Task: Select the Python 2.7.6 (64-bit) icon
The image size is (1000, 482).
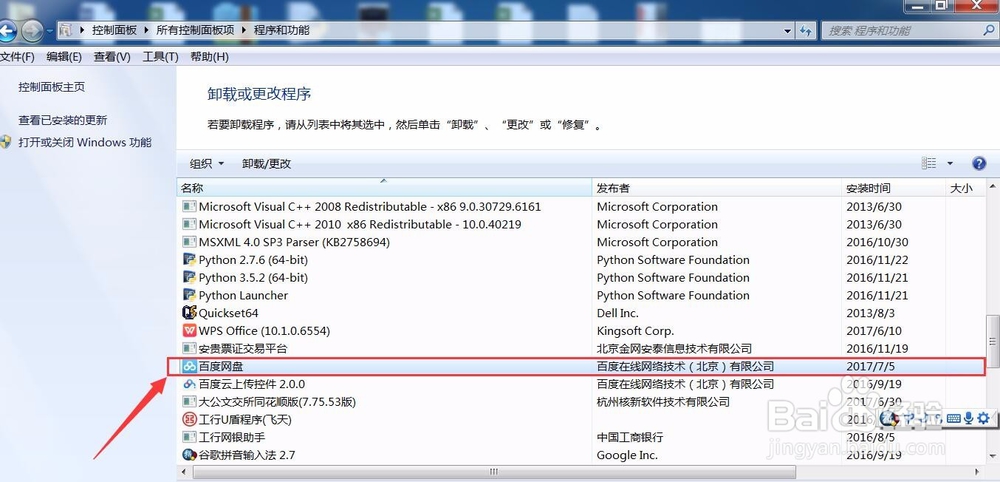Action: (x=189, y=259)
